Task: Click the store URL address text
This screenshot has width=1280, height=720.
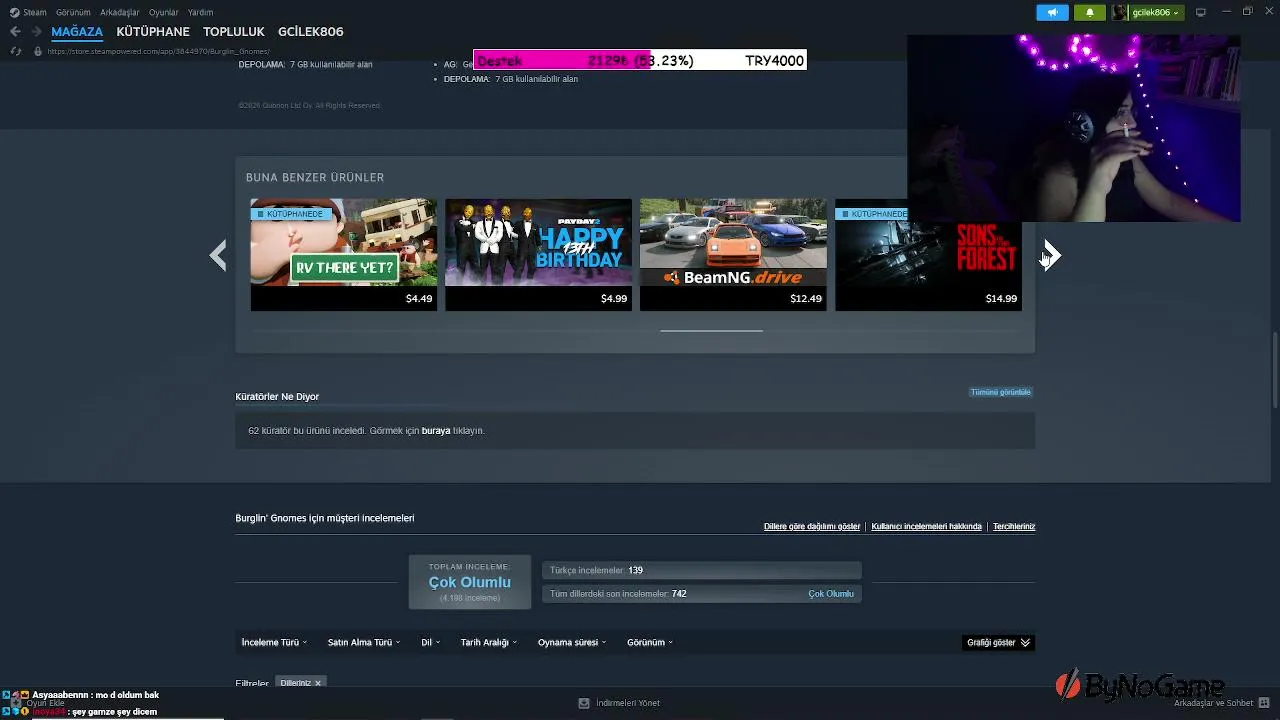Action: 159,51
